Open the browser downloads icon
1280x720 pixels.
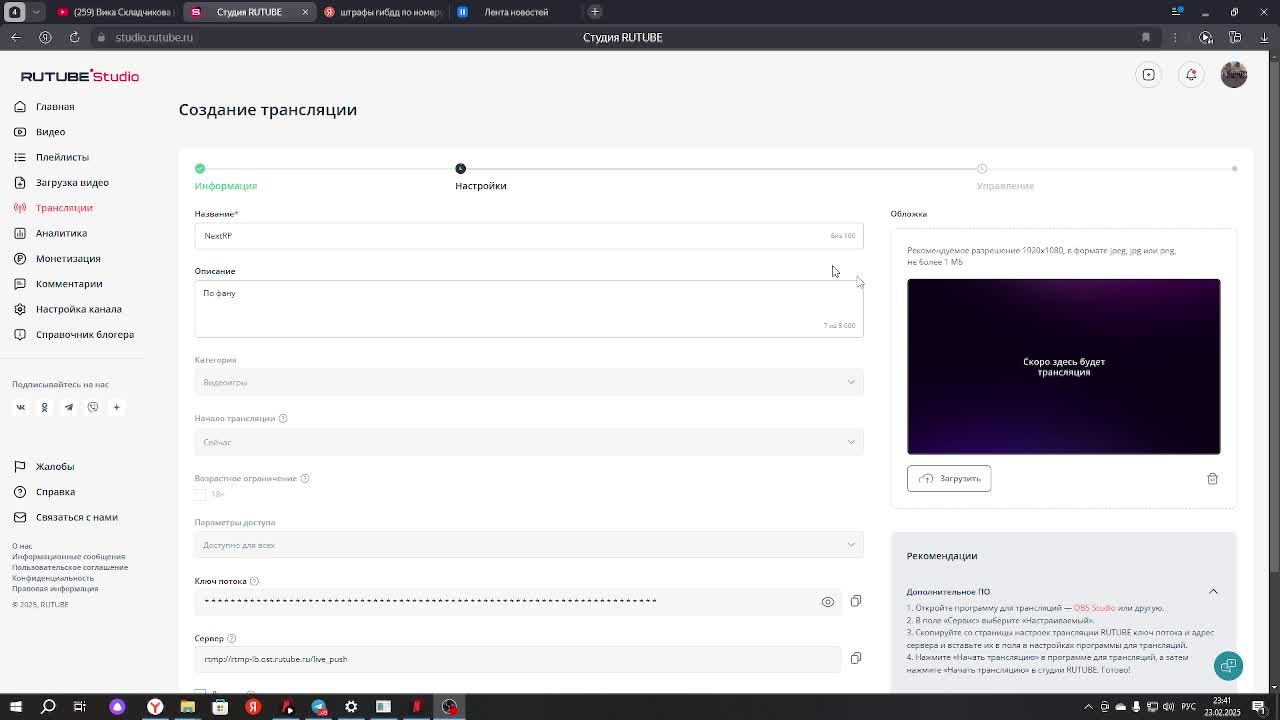[x=1264, y=37]
